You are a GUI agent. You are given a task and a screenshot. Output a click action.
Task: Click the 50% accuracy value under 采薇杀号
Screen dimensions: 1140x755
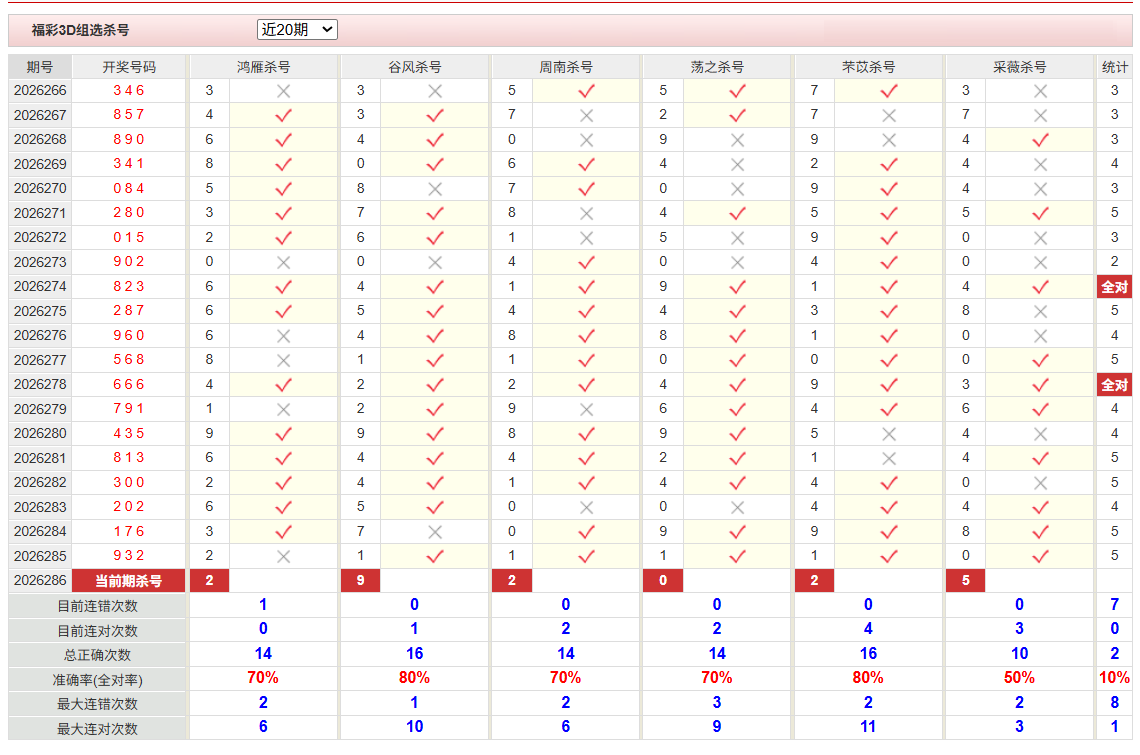1019,678
